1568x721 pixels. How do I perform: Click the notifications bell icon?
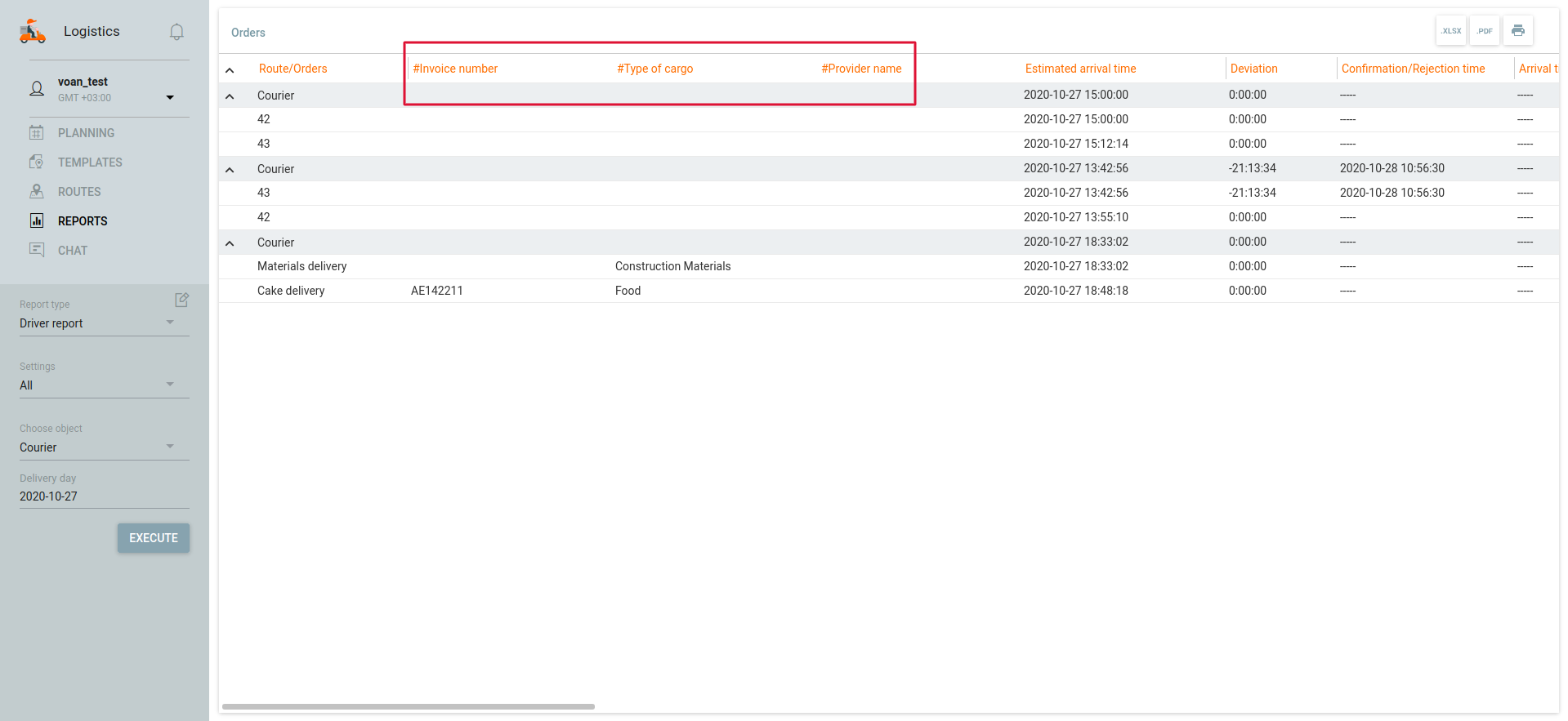click(x=176, y=32)
